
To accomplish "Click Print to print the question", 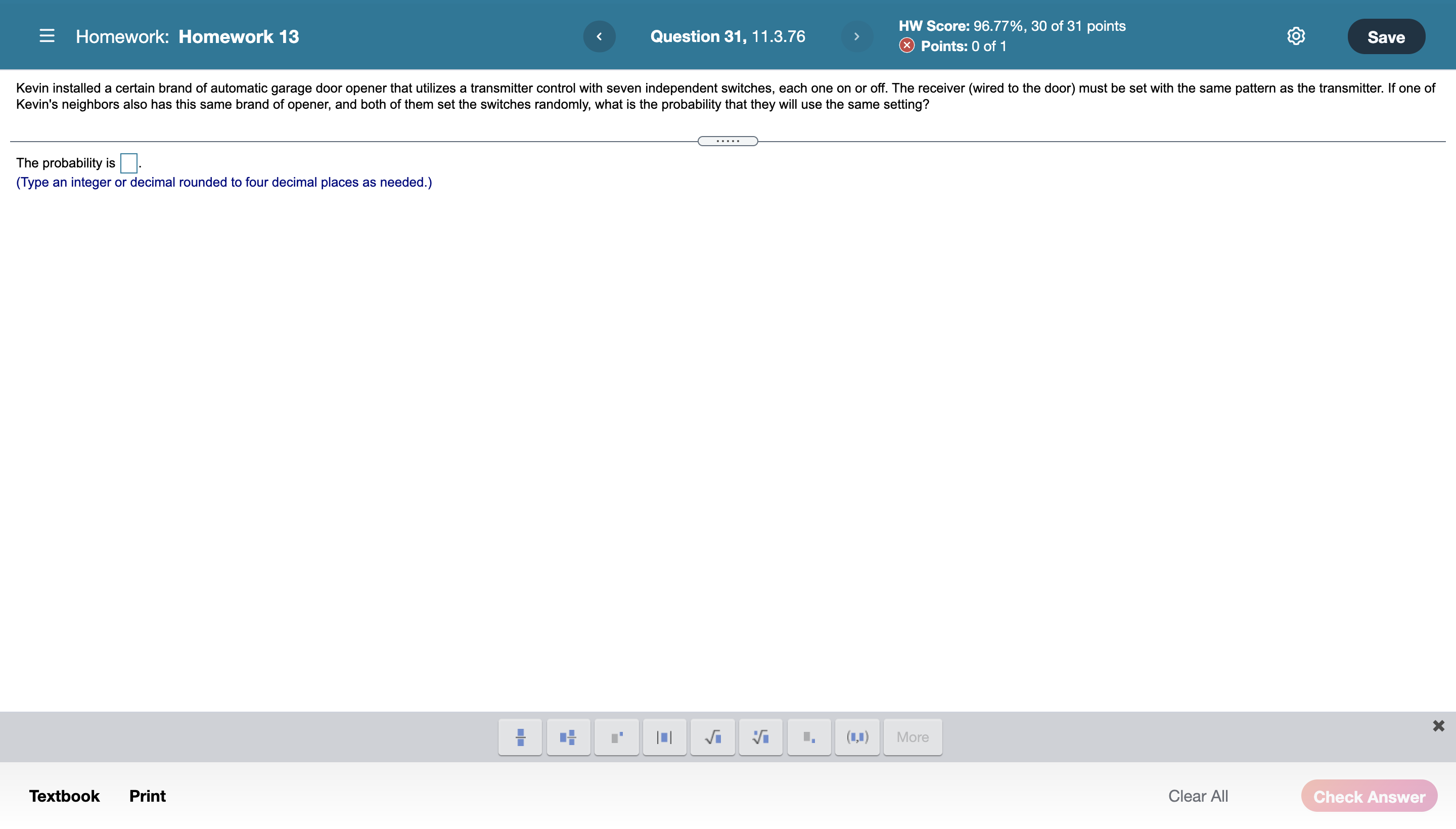I will (147, 796).
